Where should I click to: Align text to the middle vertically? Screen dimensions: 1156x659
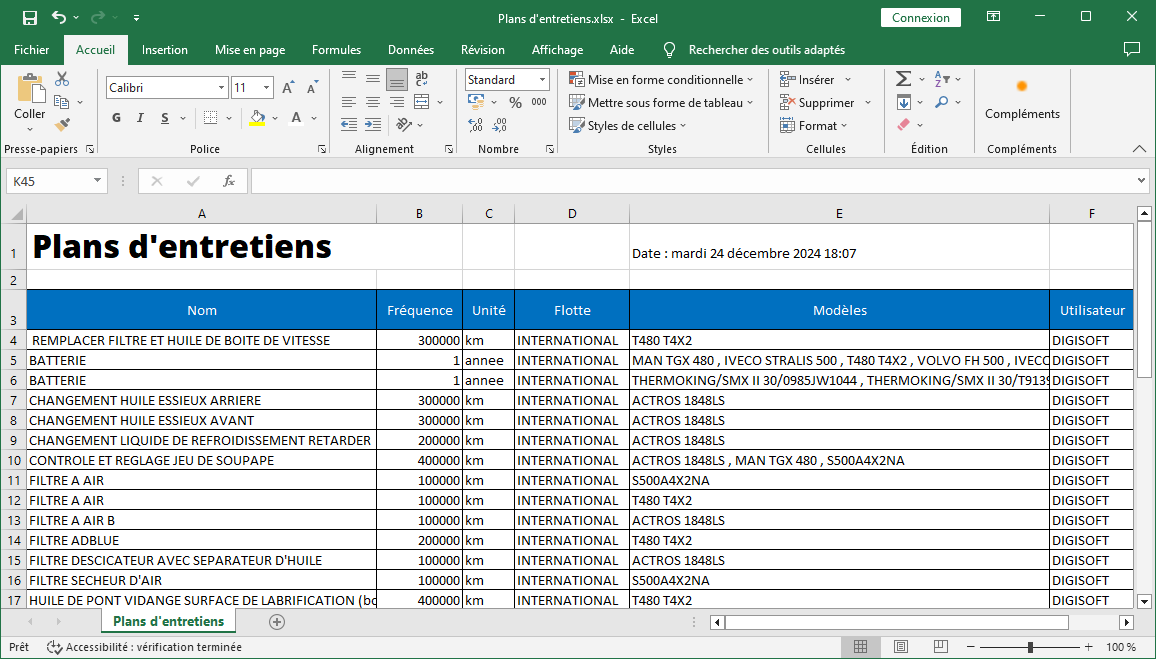[373, 79]
